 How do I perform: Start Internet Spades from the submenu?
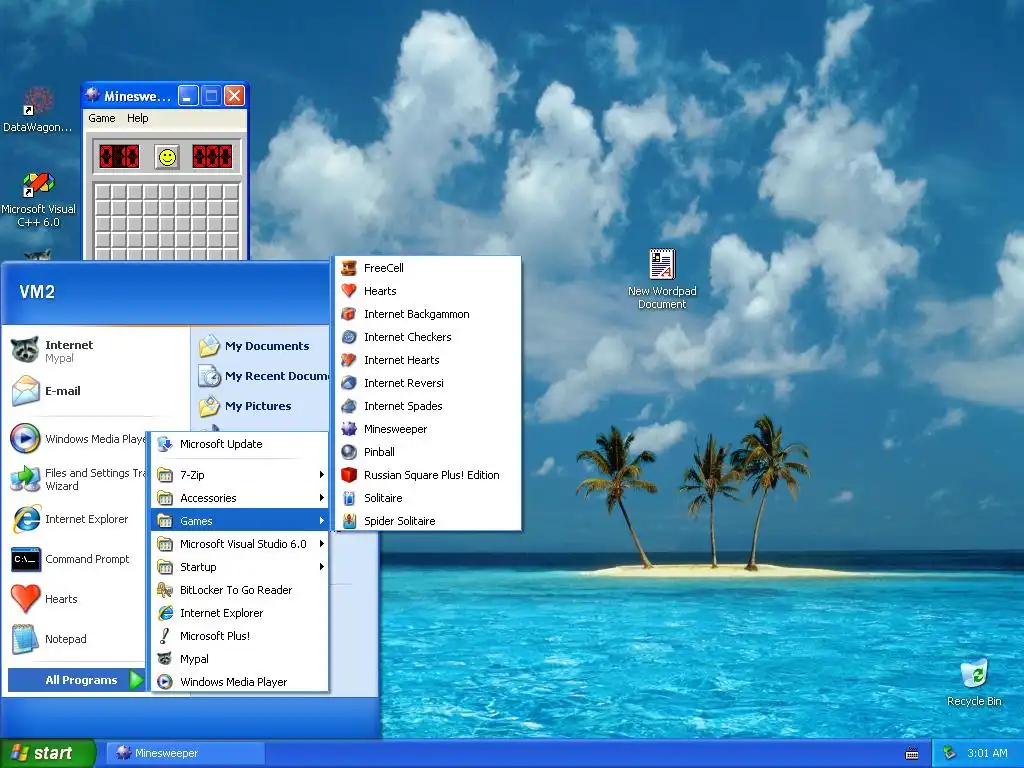click(428, 406)
